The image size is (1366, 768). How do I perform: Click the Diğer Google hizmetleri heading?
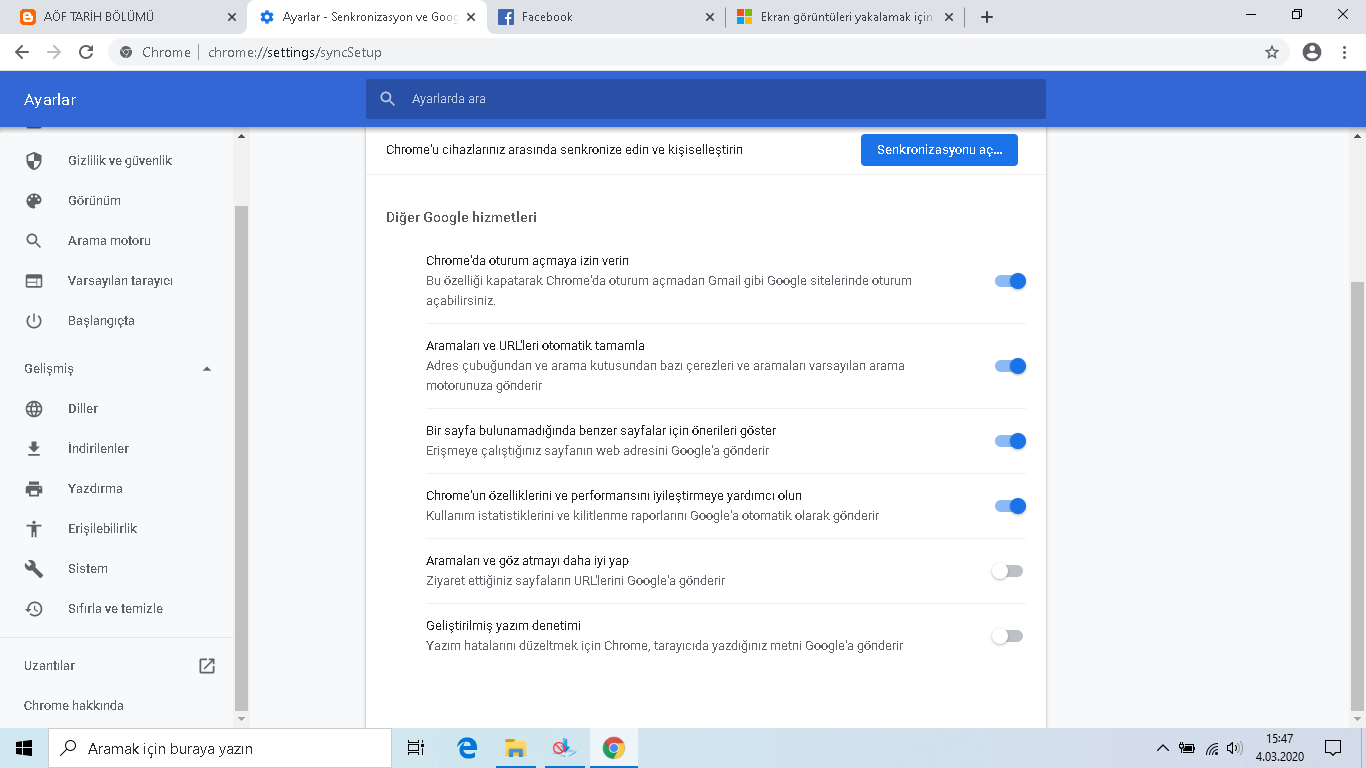click(x=462, y=217)
